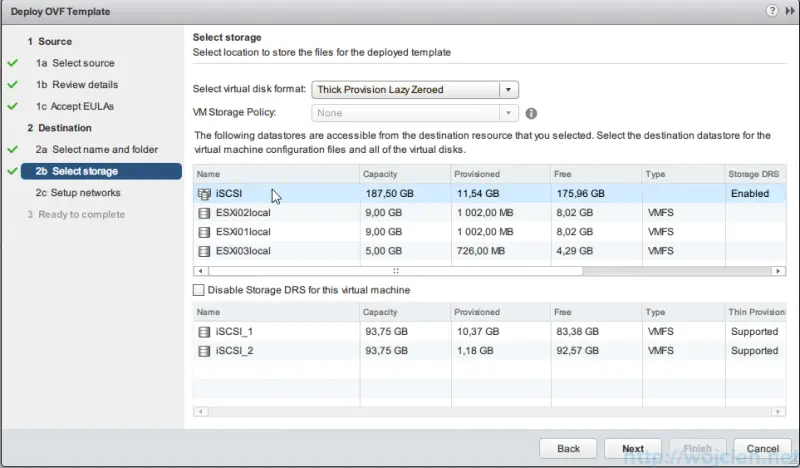
Task: Click Supported cell in iSCSI_1 row
Action: (x=754, y=332)
